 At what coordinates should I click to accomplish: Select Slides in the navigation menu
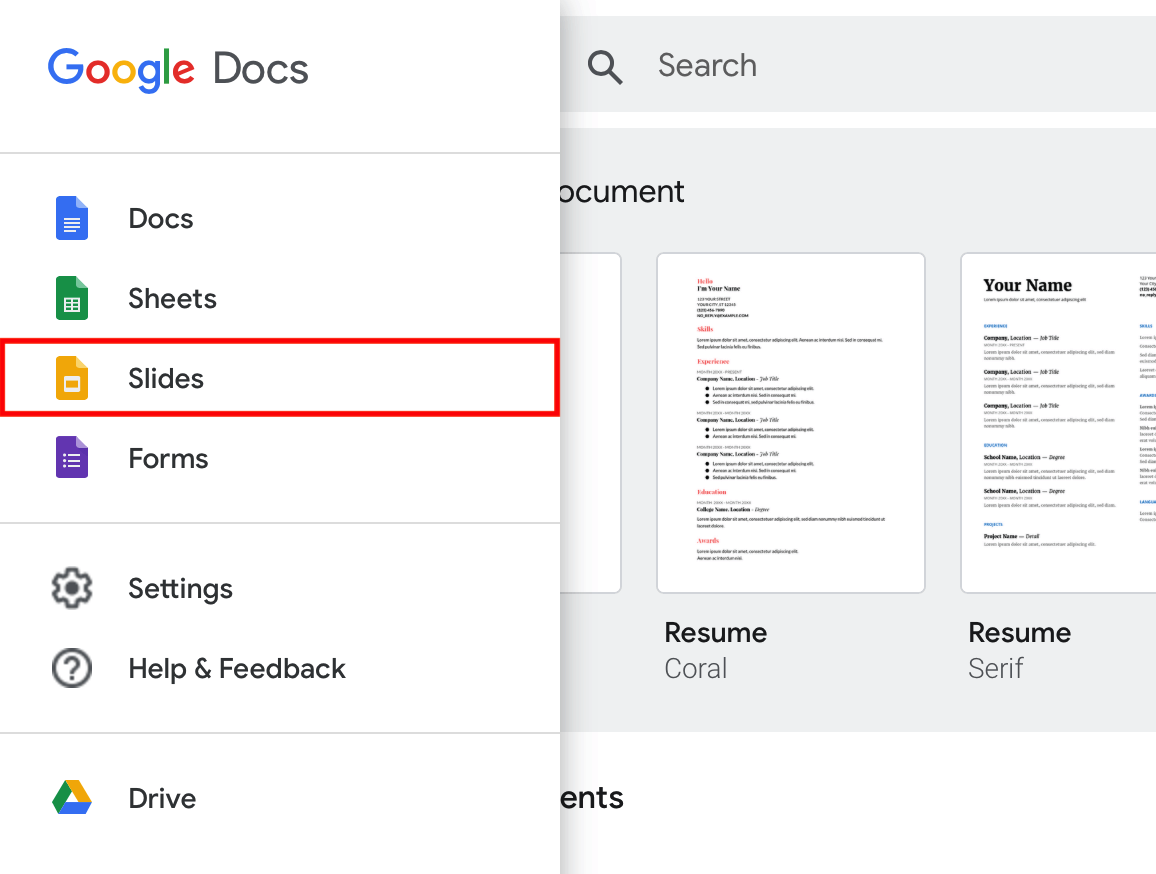click(280, 378)
